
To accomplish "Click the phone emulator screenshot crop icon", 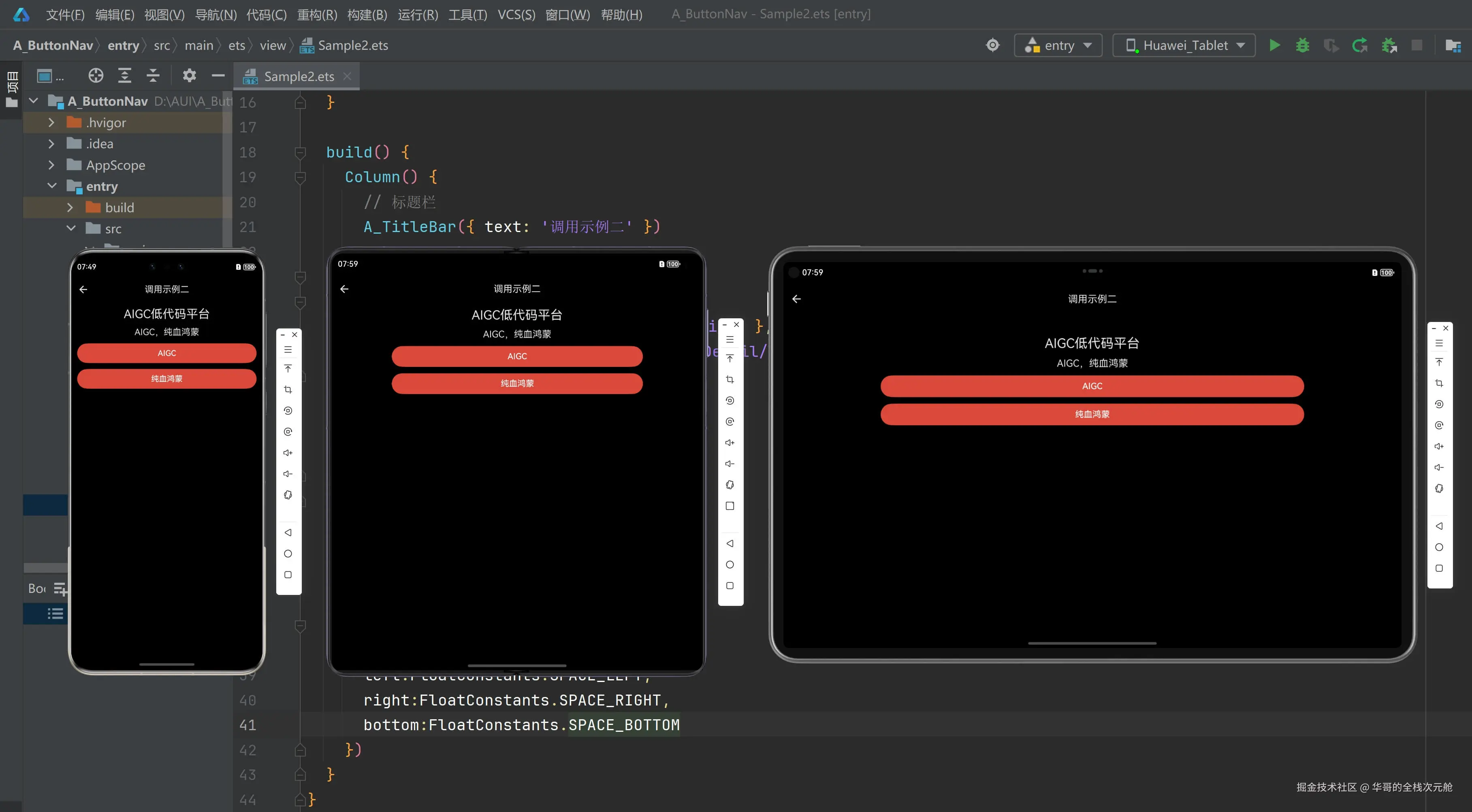I will [288, 390].
